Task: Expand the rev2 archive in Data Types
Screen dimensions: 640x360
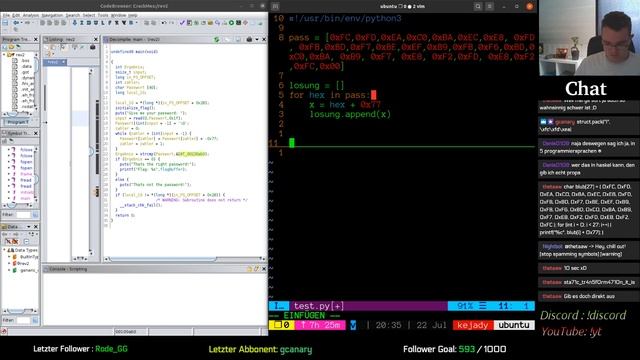Action: coord(9,263)
